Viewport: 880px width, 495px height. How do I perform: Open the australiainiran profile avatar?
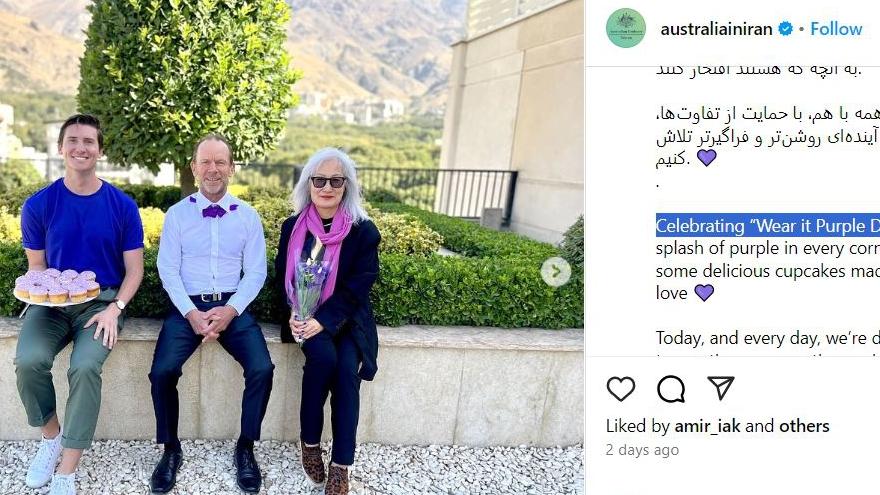(626, 28)
